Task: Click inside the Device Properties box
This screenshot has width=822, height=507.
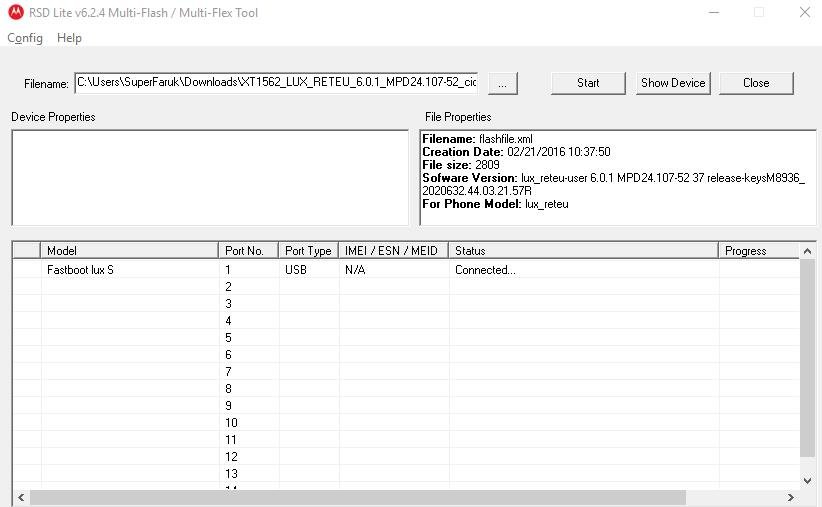Action: point(210,178)
